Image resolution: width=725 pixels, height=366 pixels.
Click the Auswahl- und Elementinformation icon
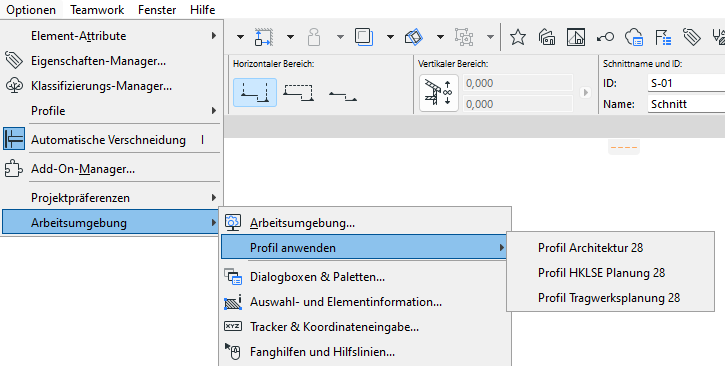click(x=233, y=301)
